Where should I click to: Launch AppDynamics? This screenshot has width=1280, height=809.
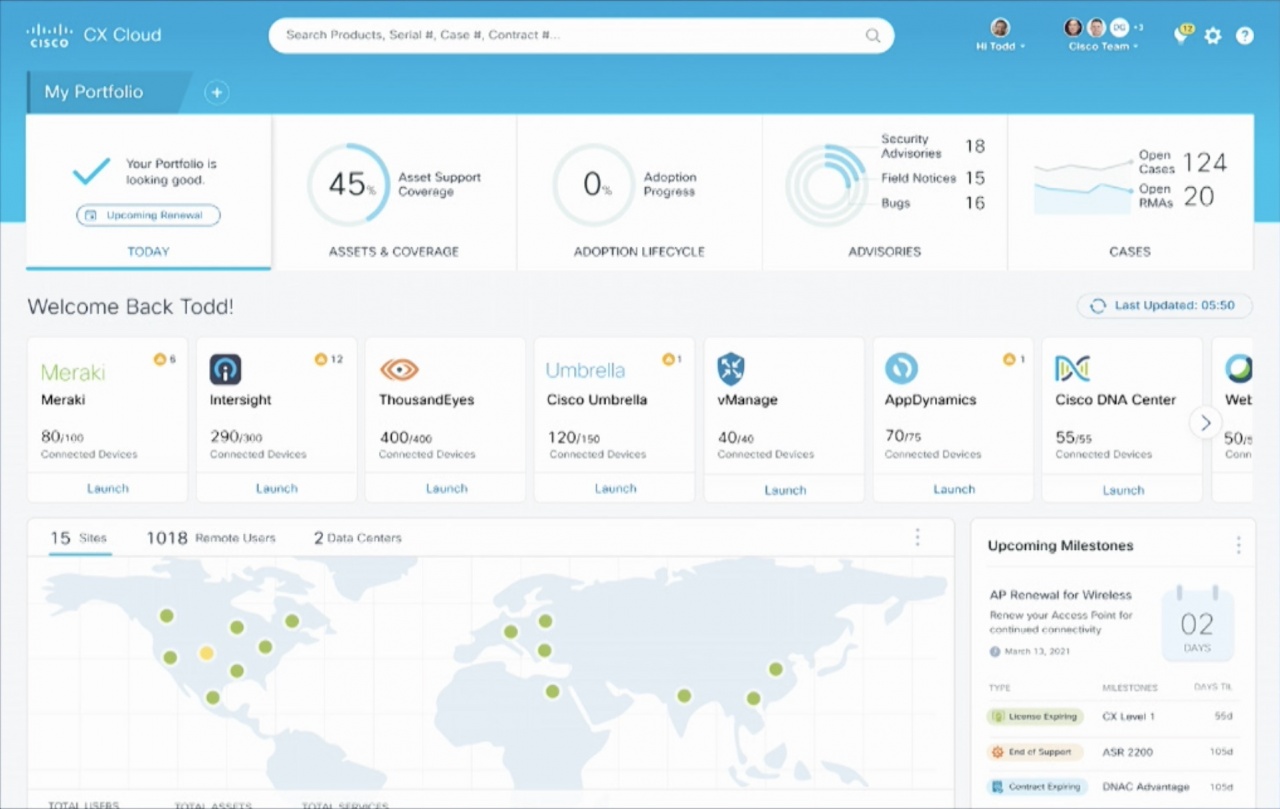tap(954, 489)
